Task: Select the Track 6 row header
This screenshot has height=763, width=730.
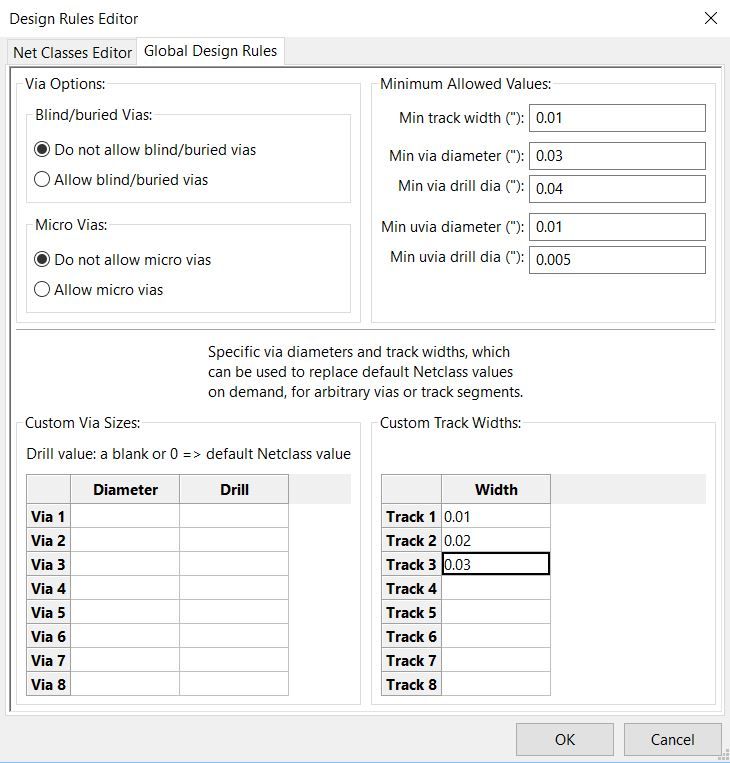Action: pyautogui.click(x=411, y=636)
